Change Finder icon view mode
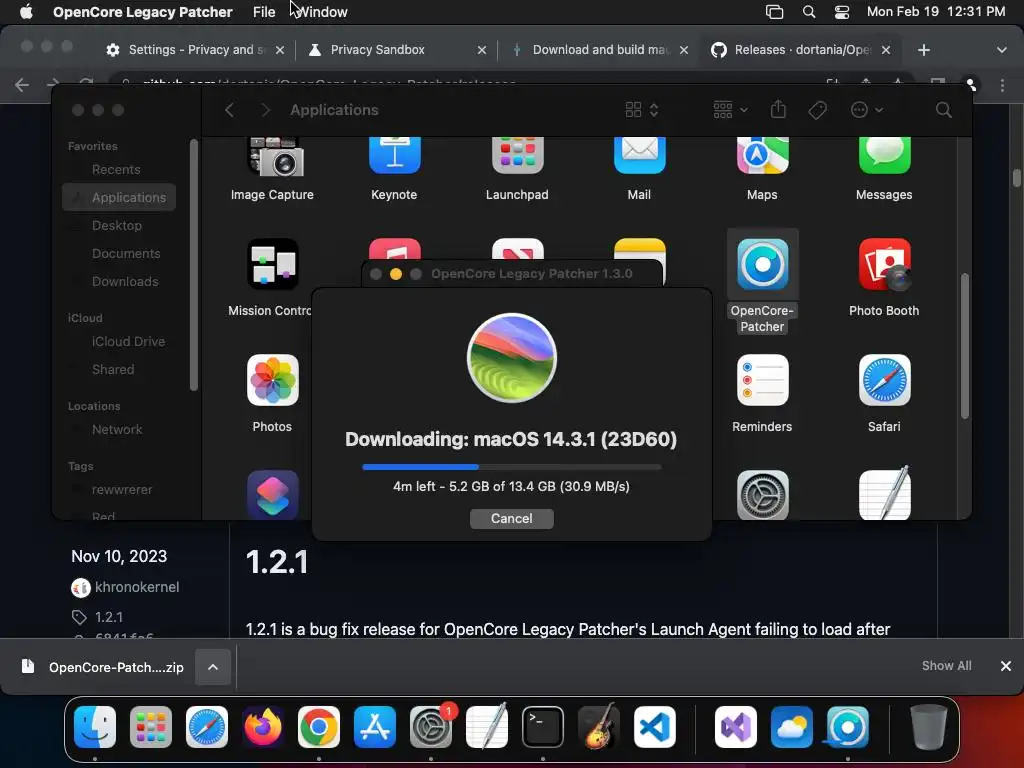The width and height of the screenshot is (1024, 768). click(641, 110)
